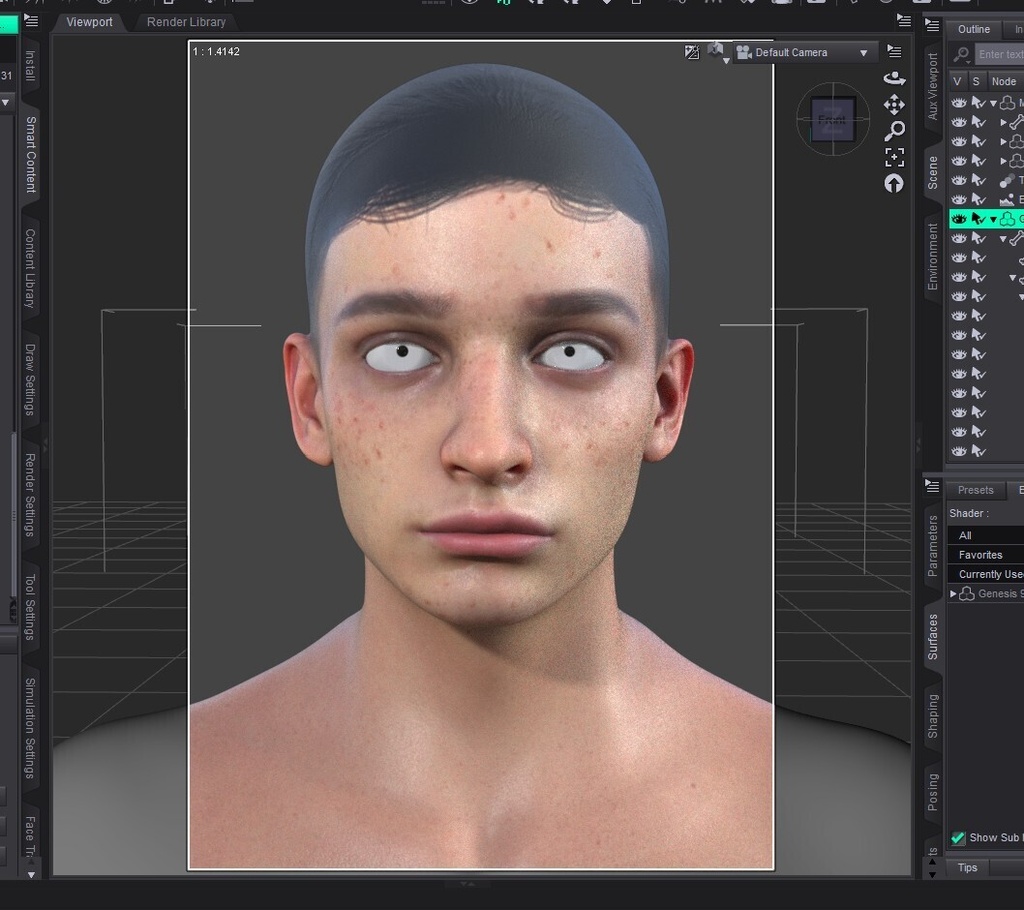Open the Default Camera dropdown
The height and width of the screenshot is (910, 1024).
804,52
